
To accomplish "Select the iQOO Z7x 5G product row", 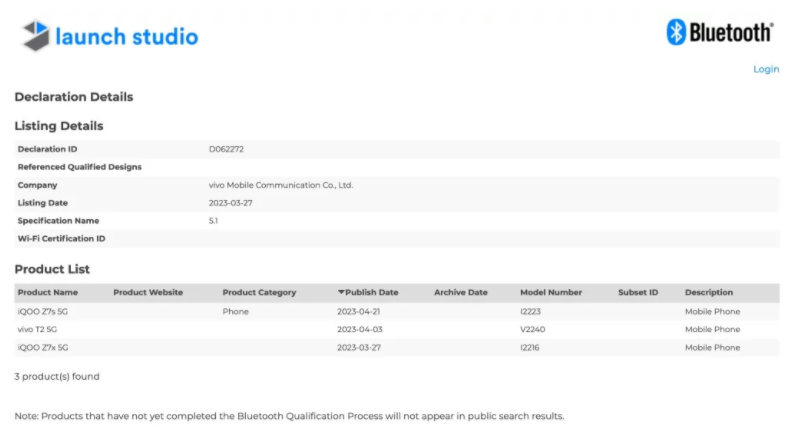I will (397, 348).
